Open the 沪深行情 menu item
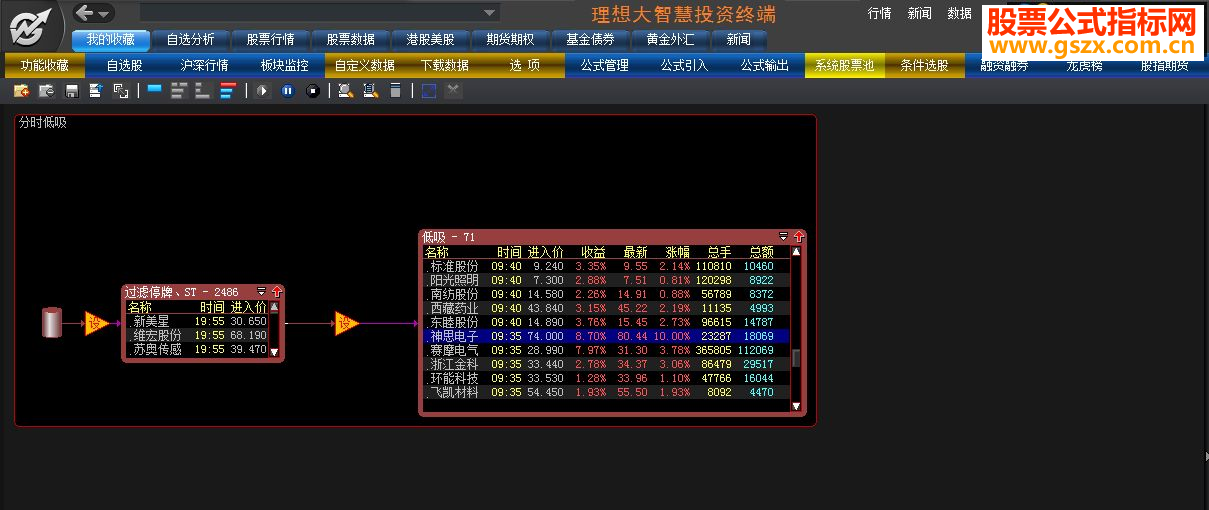Viewport: 1209px width, 510px height. 204,66
